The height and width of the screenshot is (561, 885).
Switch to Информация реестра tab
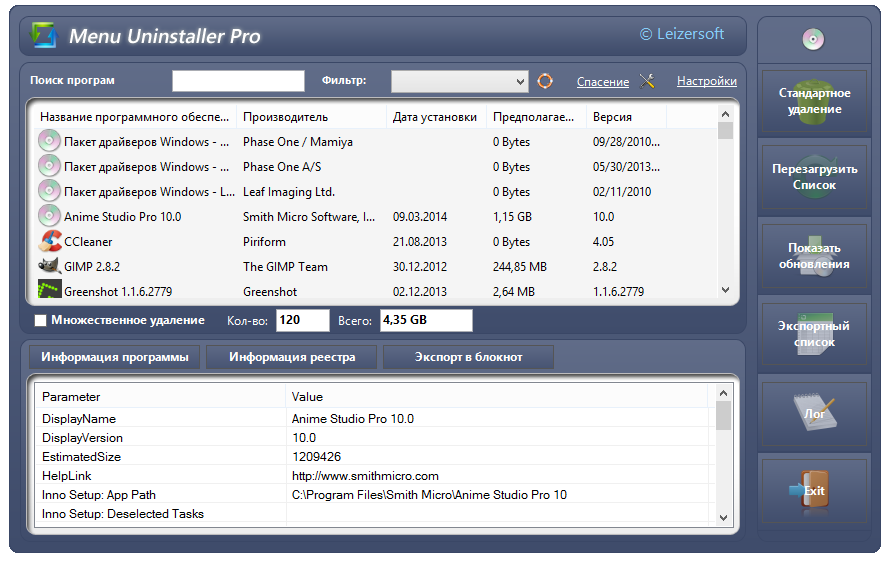pyautogui.click(x=292, y=357)
